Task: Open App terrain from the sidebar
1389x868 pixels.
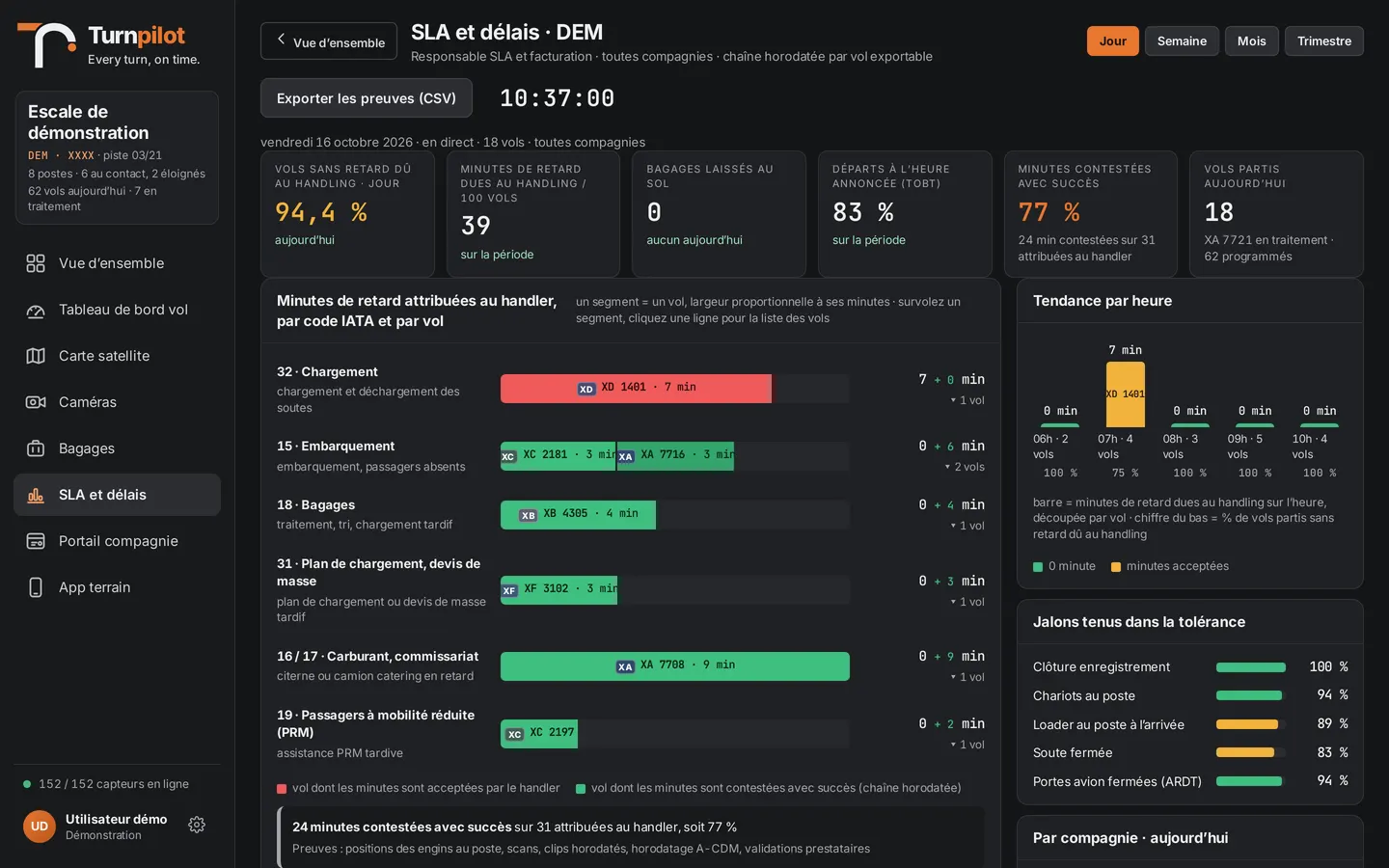Action: 117,587
